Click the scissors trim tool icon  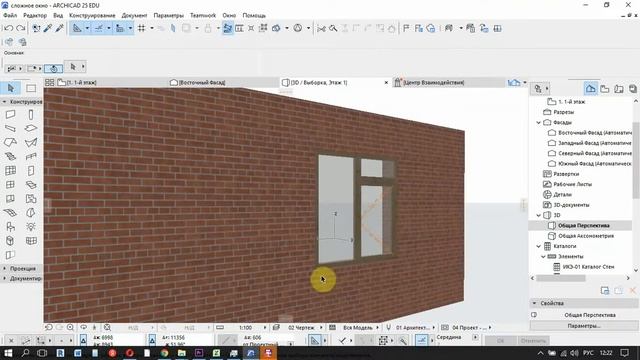click(x=322, y=28)
